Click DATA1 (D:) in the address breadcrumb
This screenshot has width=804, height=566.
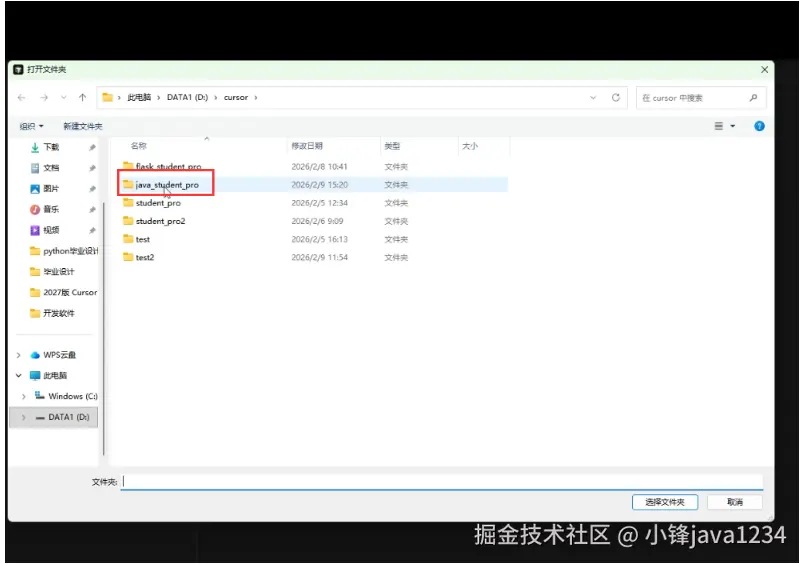pyautogui.click(x=187, y=97)
